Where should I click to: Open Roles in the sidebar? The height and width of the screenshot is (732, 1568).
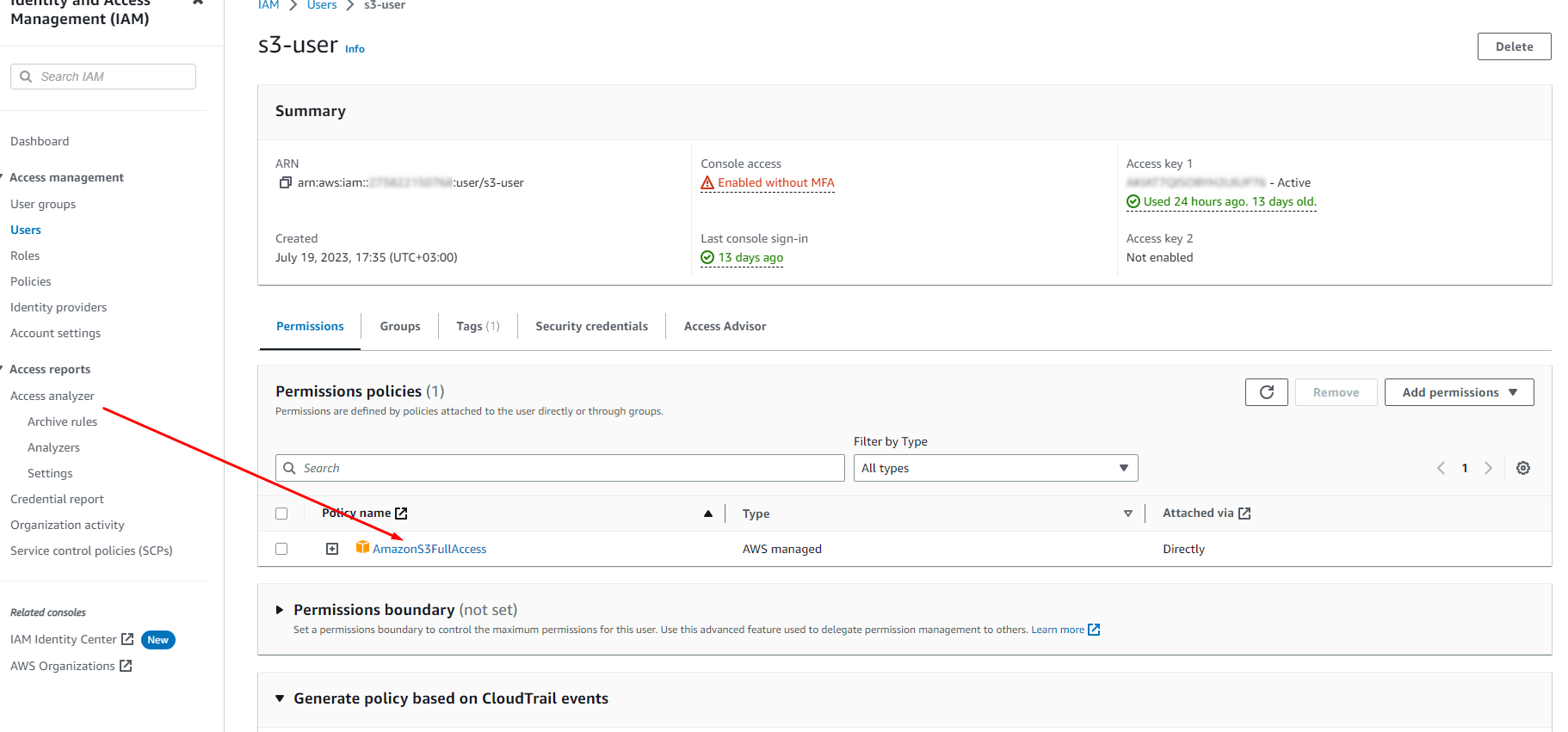click(25, 255)
